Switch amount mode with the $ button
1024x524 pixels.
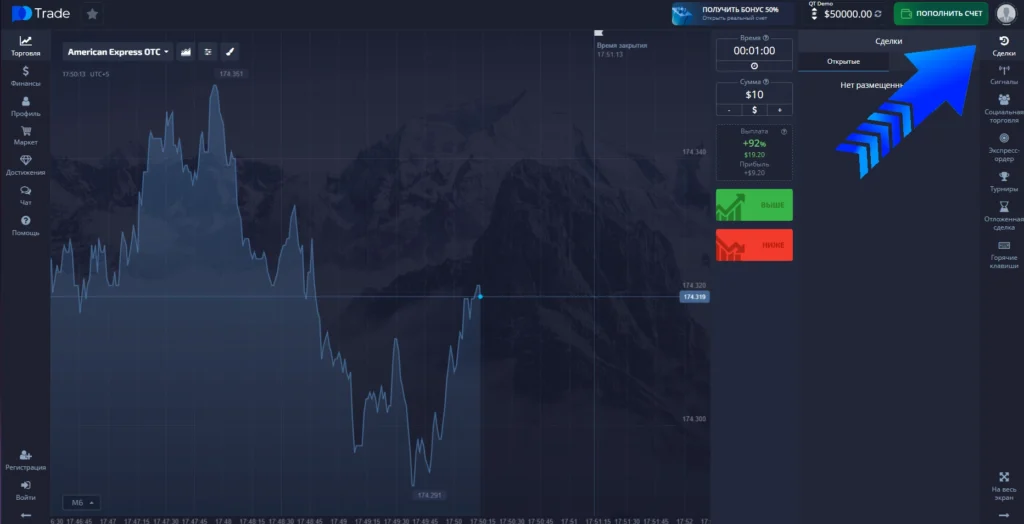pyautogui.click(x=754, y=110)
